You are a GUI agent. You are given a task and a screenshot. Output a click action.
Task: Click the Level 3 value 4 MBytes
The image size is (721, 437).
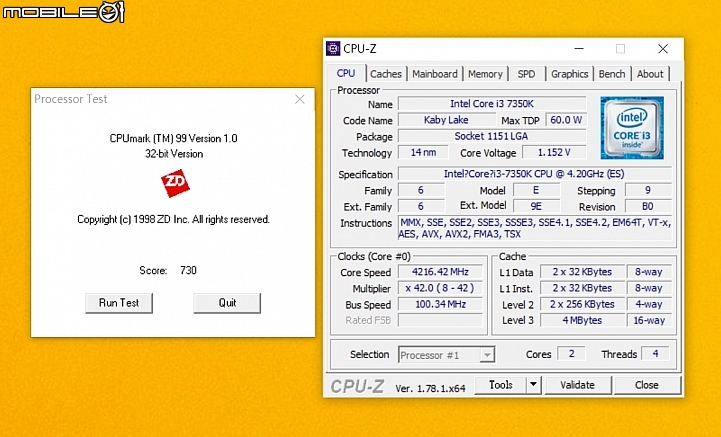[582, 320]
